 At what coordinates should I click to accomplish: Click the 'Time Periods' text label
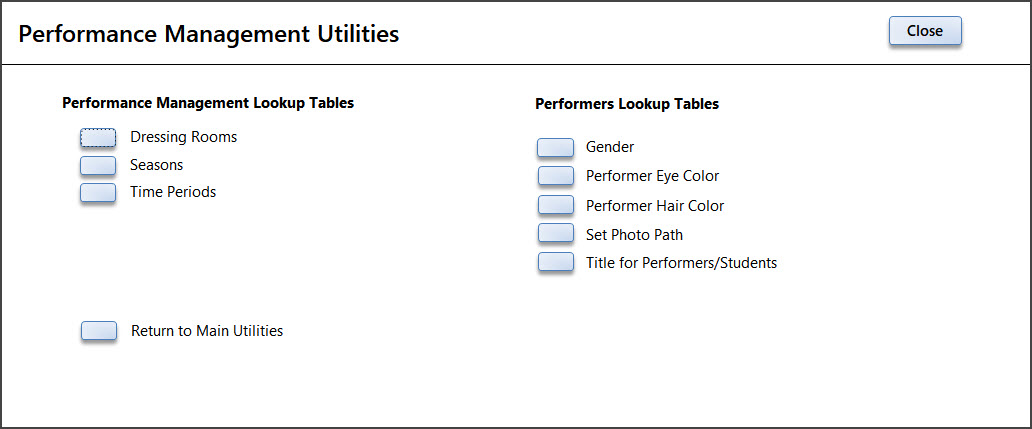pos(173,191)
